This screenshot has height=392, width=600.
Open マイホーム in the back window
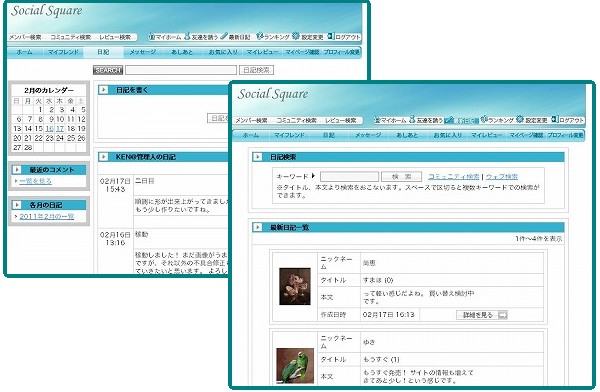165,37
